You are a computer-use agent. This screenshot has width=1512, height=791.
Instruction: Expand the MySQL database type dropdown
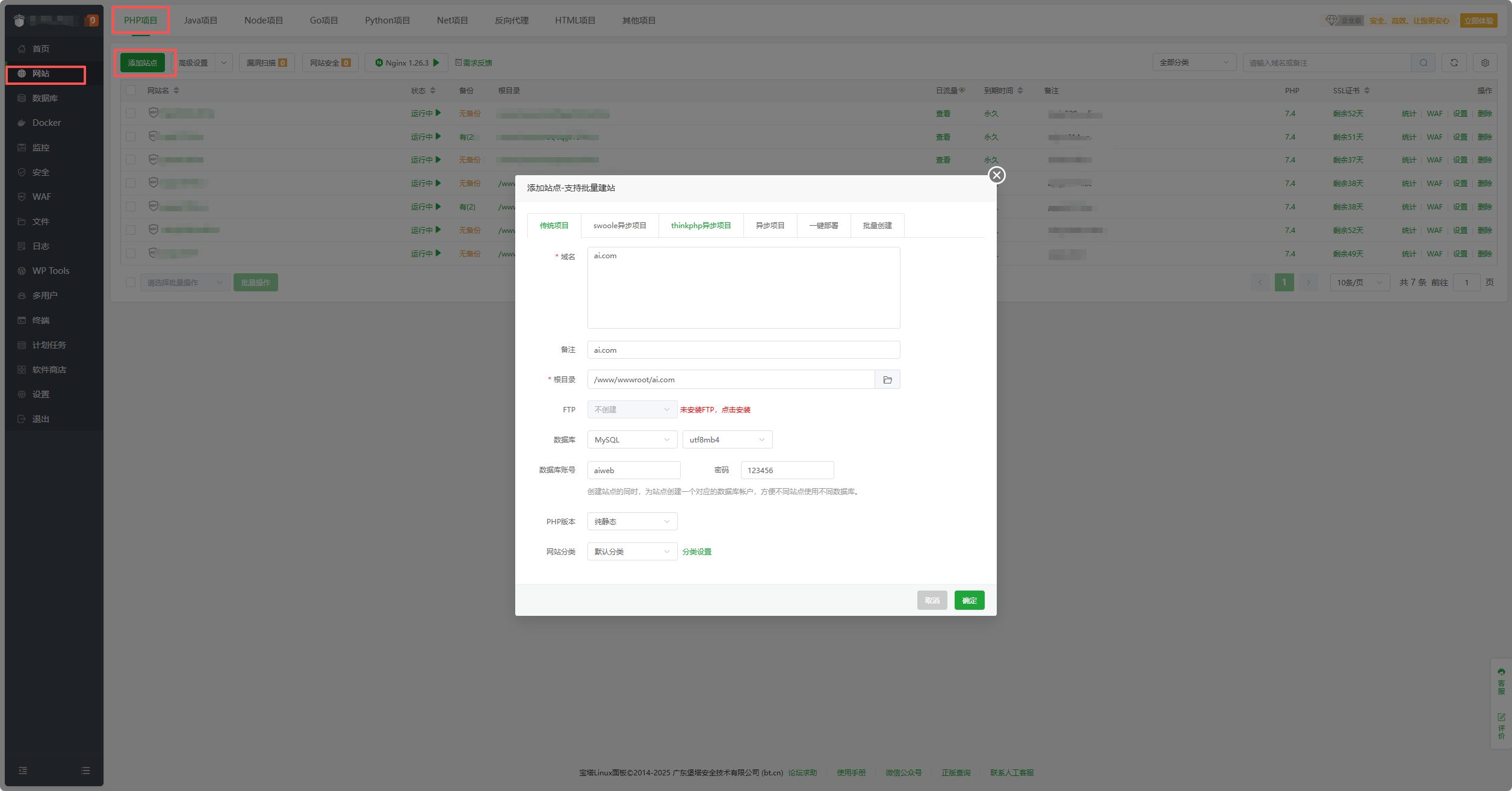(632, 440)
